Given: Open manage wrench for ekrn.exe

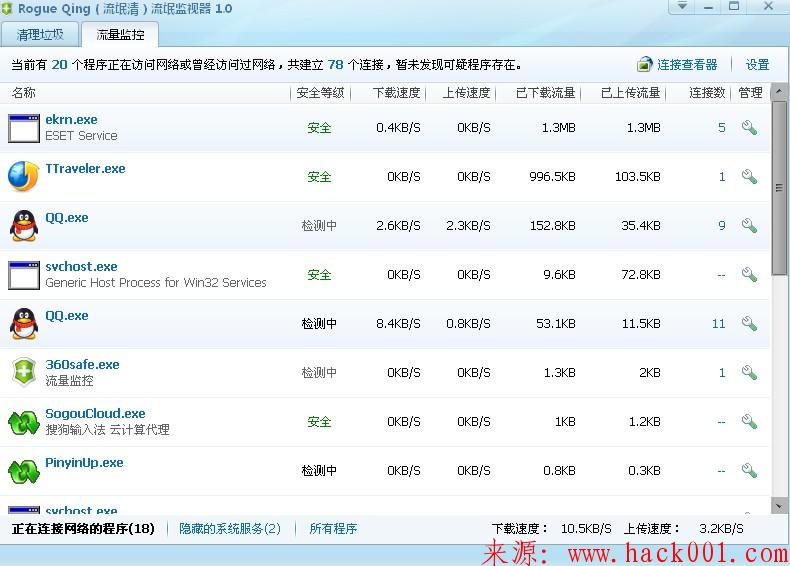Looking at the screenshot, I should point(749,128).
